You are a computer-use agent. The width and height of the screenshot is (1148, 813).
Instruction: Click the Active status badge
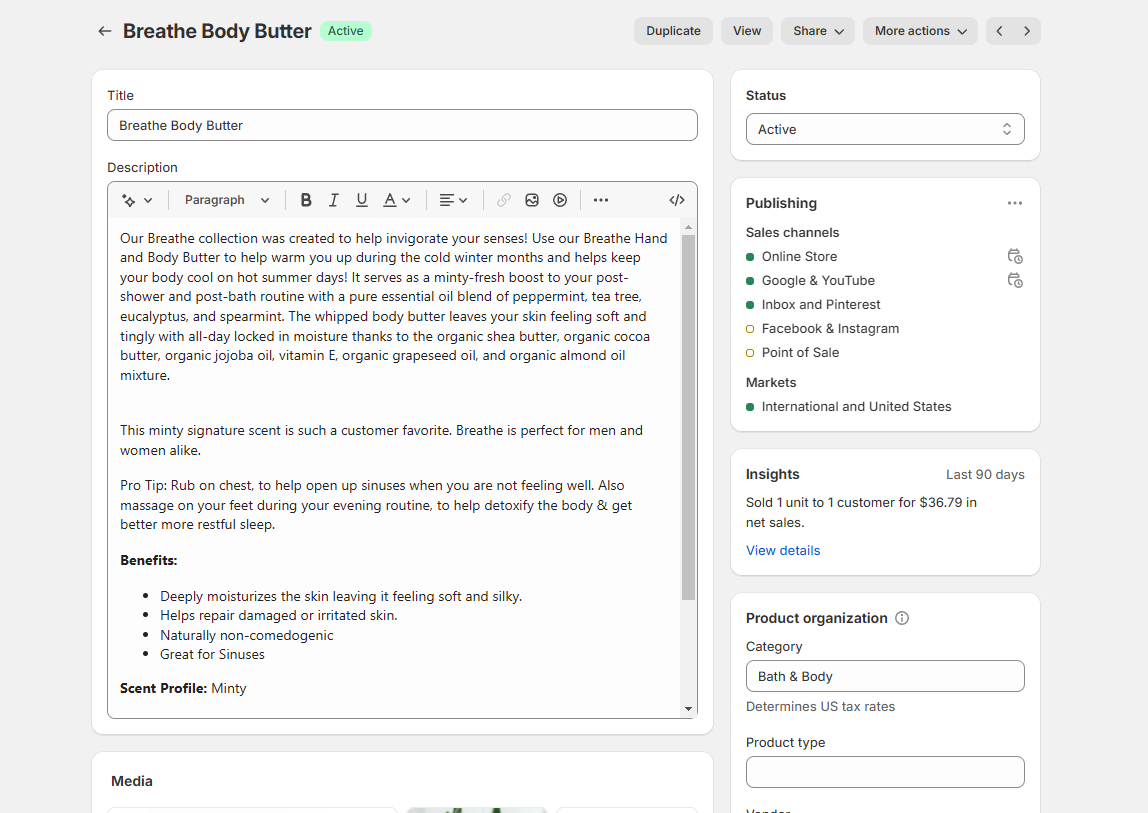[346, 31]
